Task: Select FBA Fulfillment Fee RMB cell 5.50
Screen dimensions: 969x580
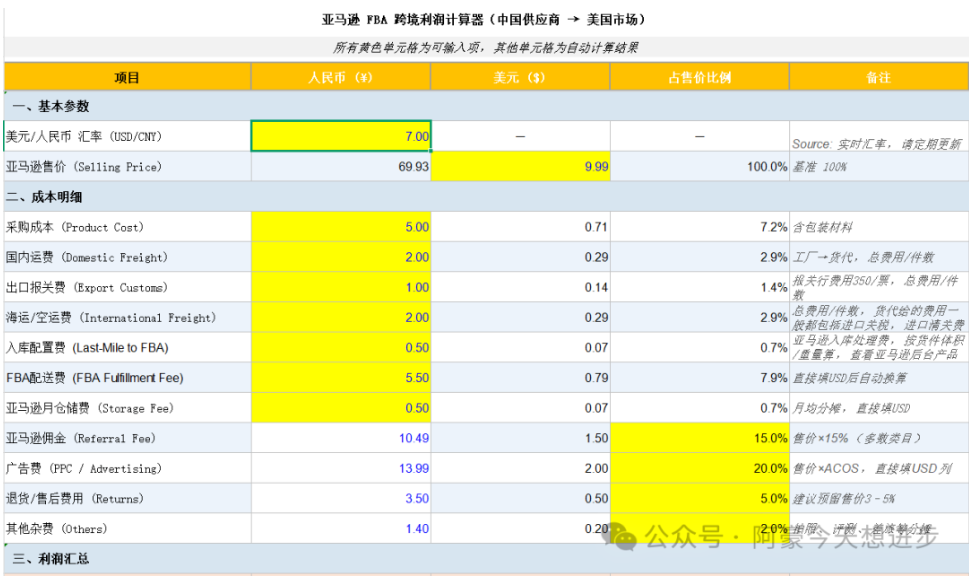Action: tap(341, 377)
